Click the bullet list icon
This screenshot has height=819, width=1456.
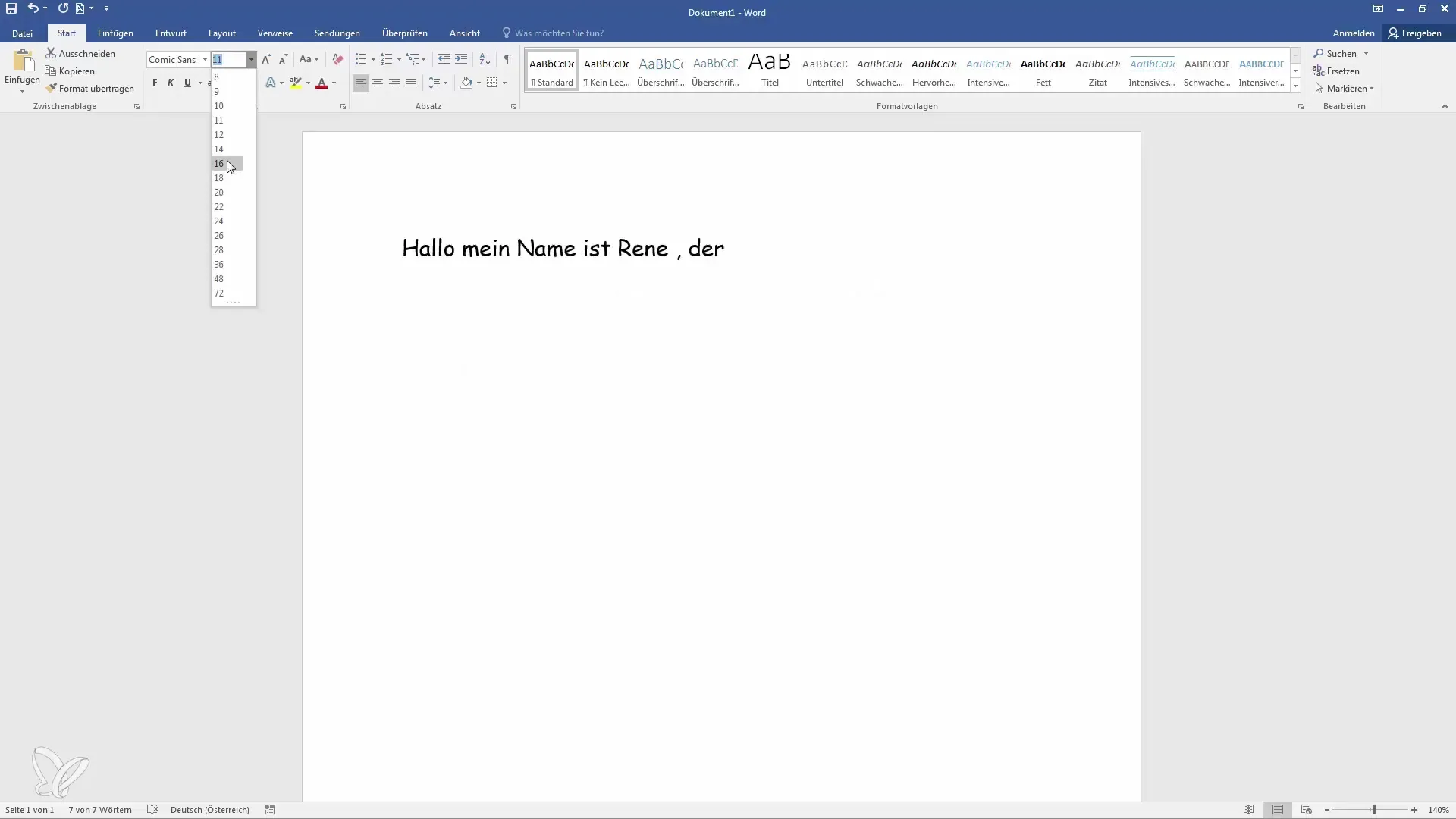tap(360, 59)
